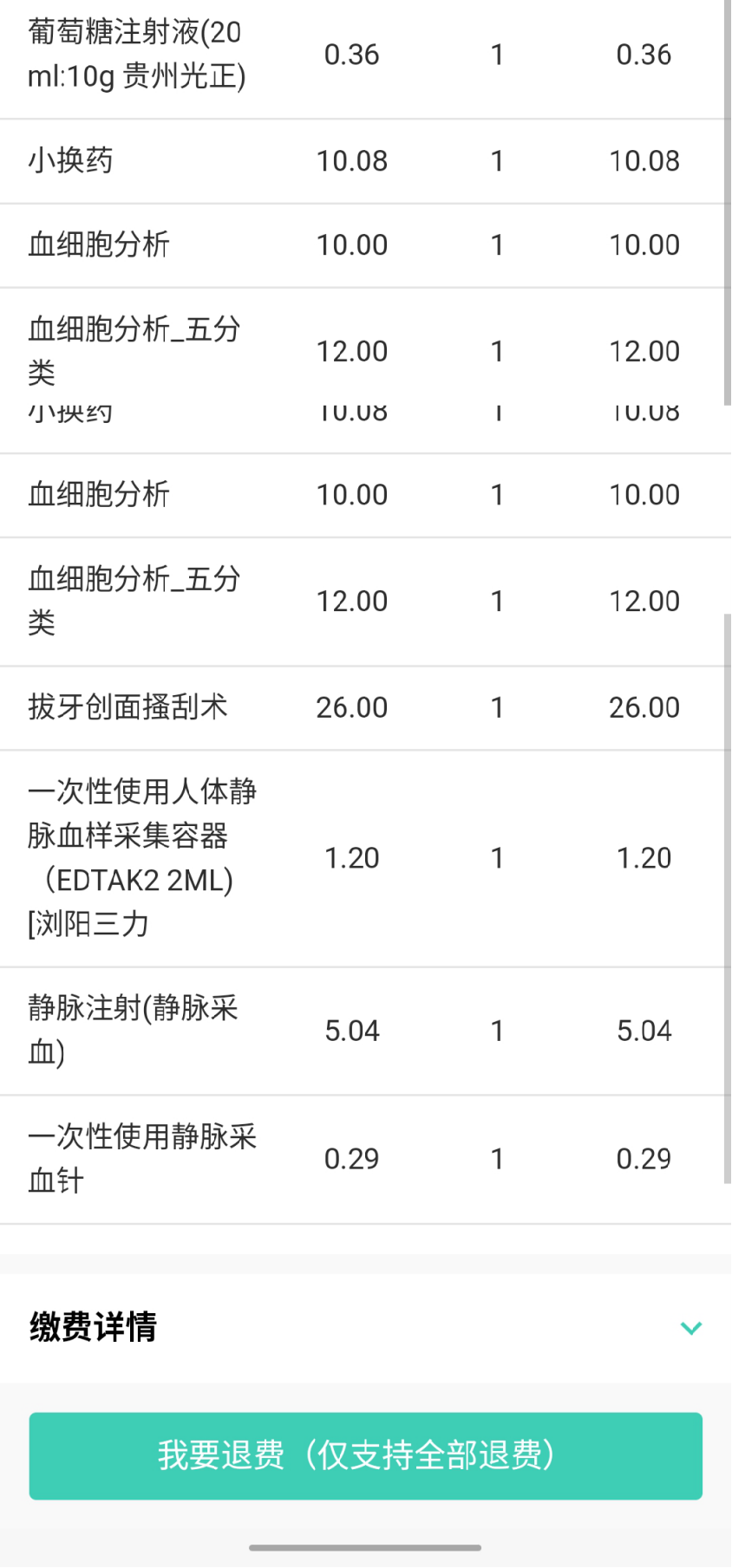Click the 26.00 unit price of 拔牙创面搔刮术
This screenshot has width=732, height=1568.
[351, 707]
